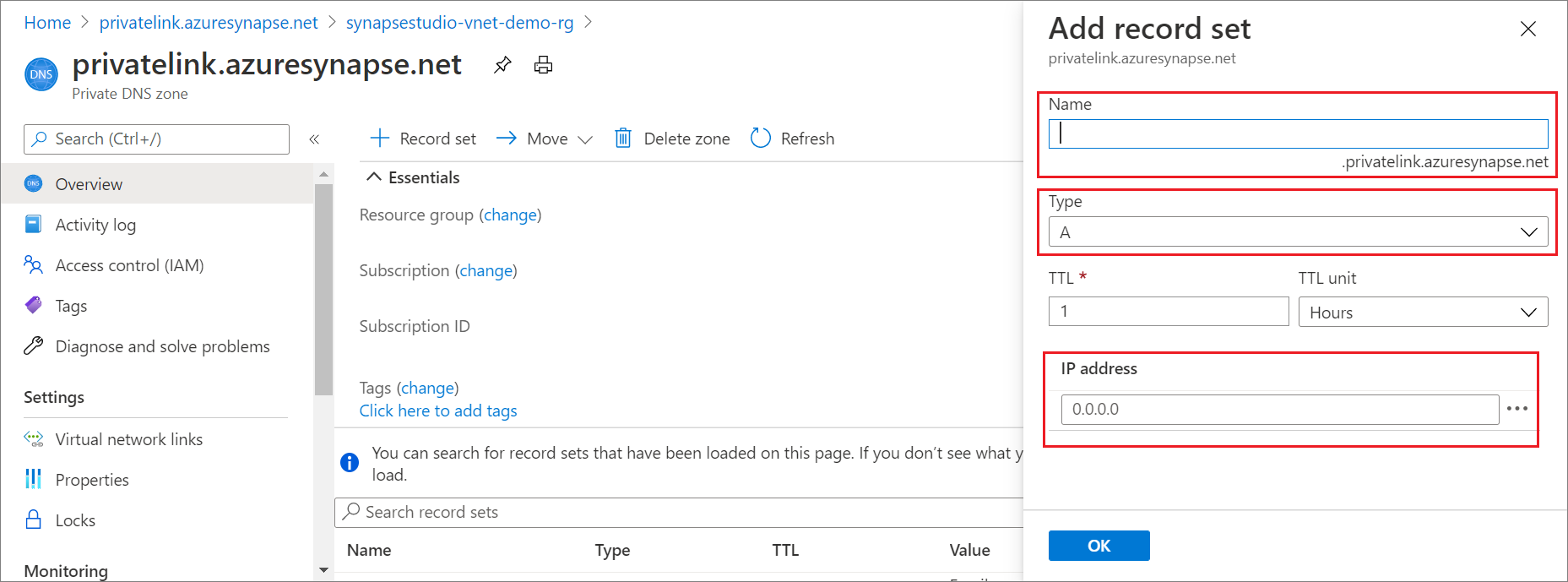Open IP address more options ellipsis

point(1516,409)
